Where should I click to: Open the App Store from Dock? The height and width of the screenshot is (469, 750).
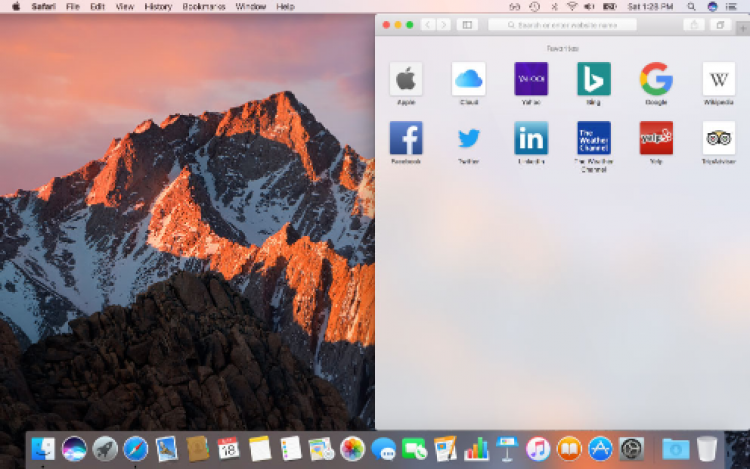(x=600, y=449)
